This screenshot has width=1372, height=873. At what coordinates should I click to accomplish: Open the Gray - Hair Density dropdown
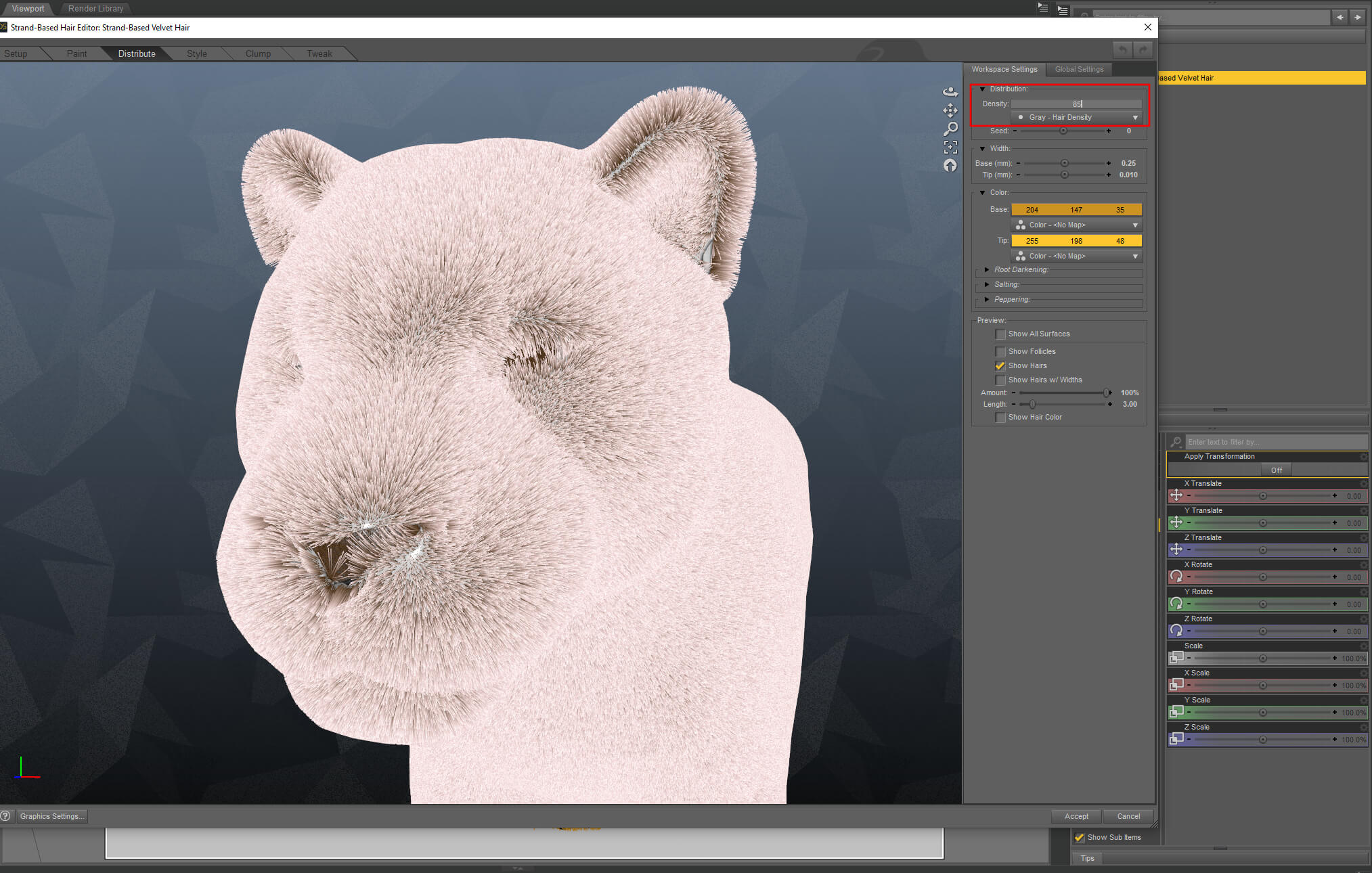pyautogui.click(x=1076, y=118)
